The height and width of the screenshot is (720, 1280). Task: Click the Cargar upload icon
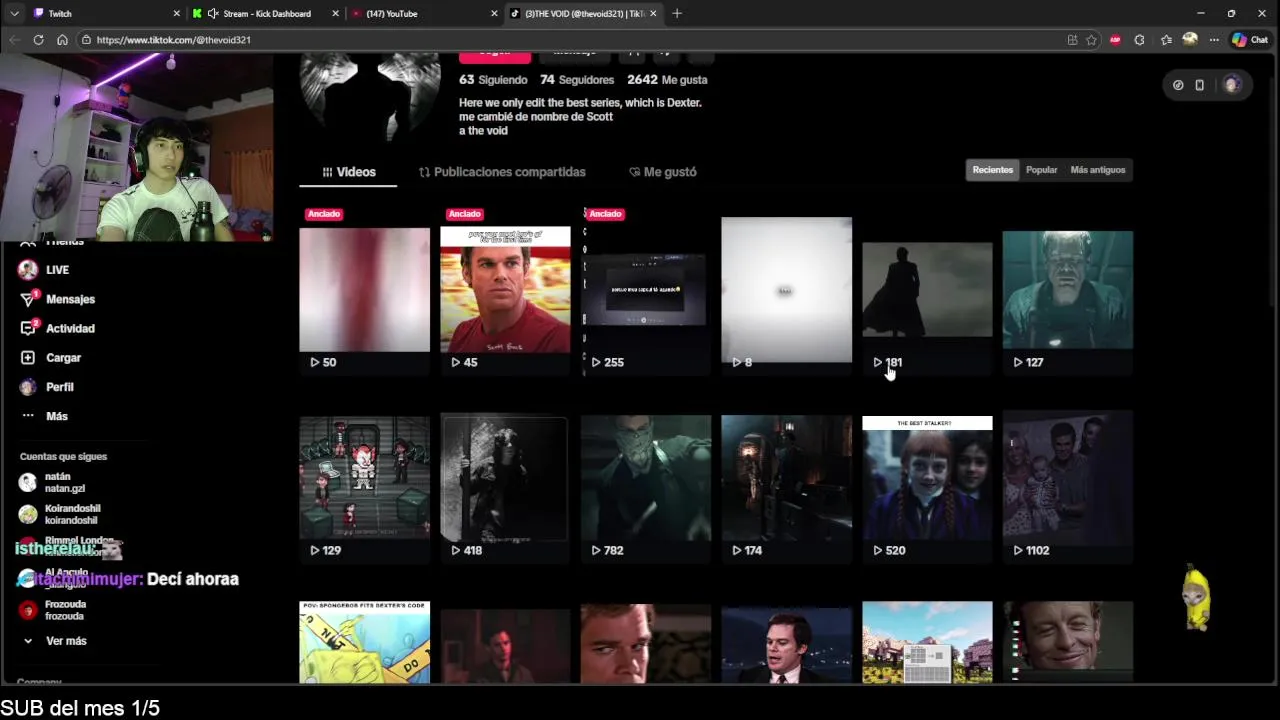28,357
